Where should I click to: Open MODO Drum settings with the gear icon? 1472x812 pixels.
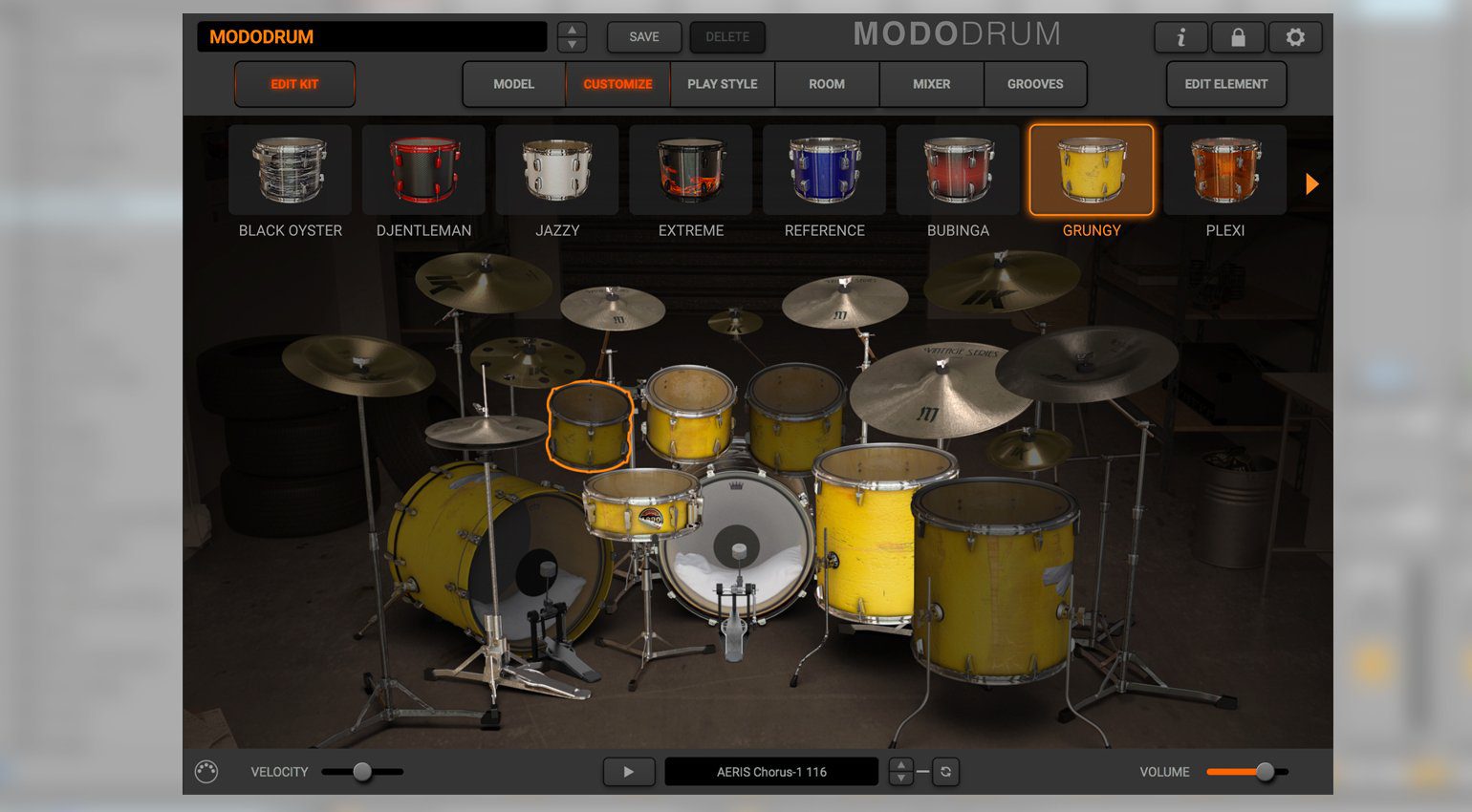pyautogui.click(x=1296, y=36)
